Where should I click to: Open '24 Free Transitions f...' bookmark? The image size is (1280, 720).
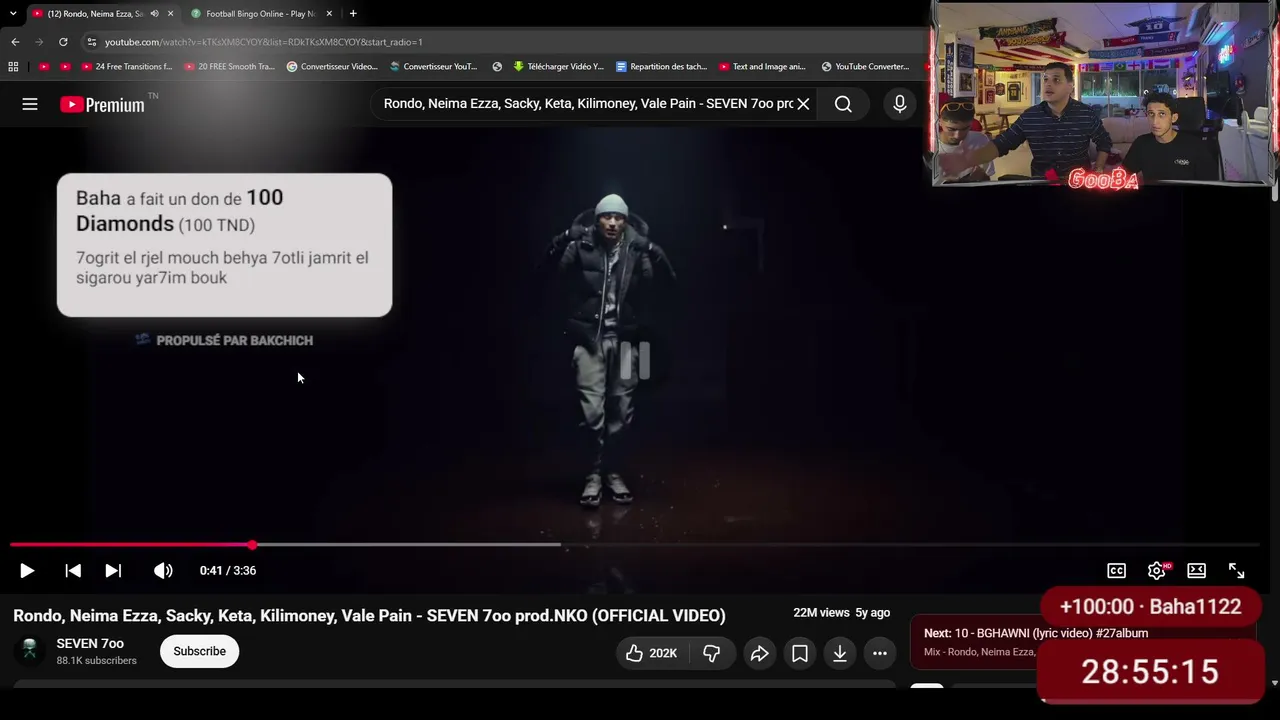(124, 67)
